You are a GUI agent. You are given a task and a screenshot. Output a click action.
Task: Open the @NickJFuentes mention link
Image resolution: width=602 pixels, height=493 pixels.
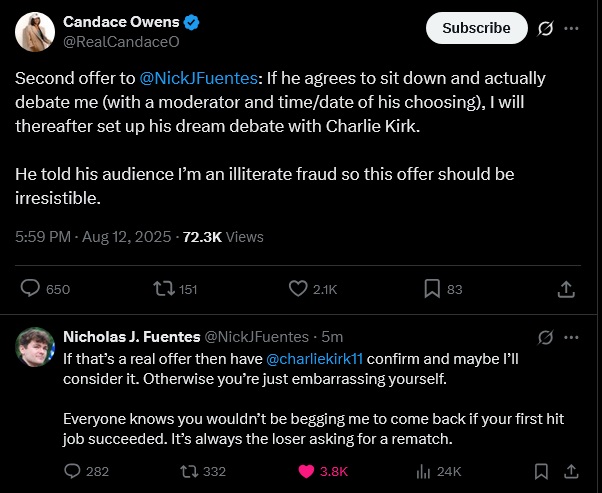click(209, 78)
